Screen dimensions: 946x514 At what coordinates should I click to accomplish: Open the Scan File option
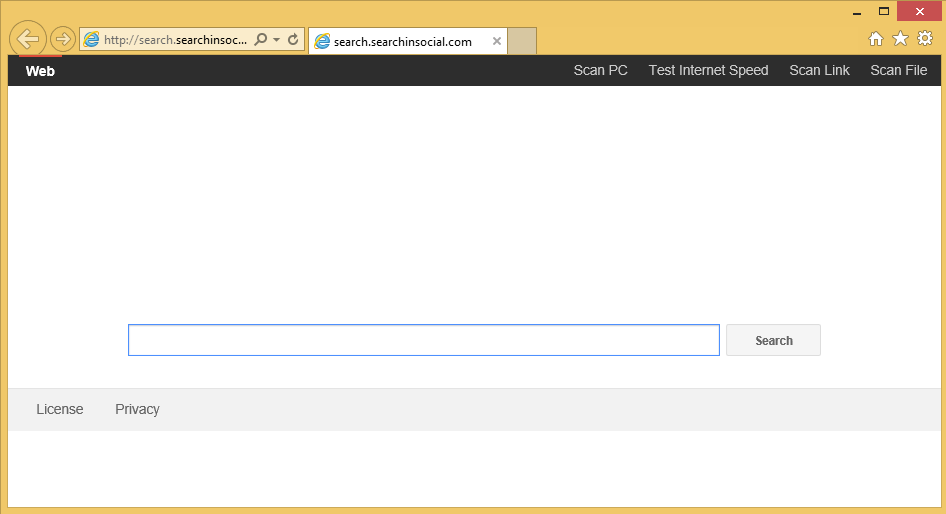pos(898,71)
